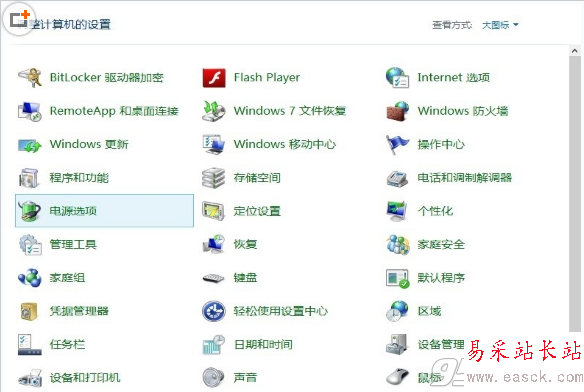Open the 电源选项 battery icon
584x392 pixels.
pyautogui.click(x=30, y=211)
